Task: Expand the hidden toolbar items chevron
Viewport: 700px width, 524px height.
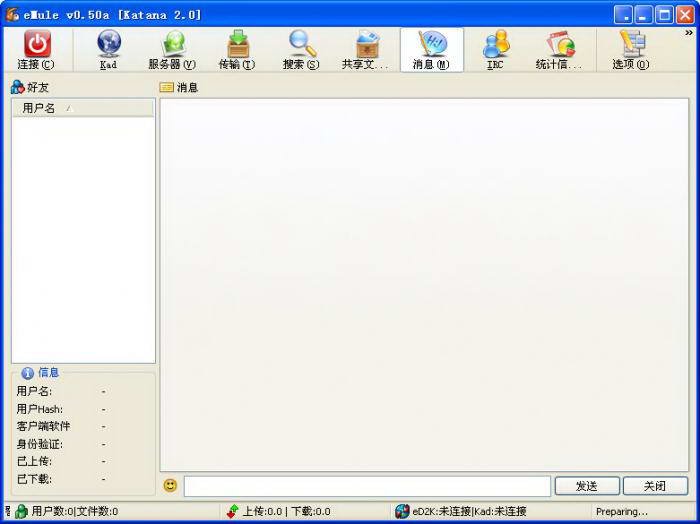Action: coord(688,33)
